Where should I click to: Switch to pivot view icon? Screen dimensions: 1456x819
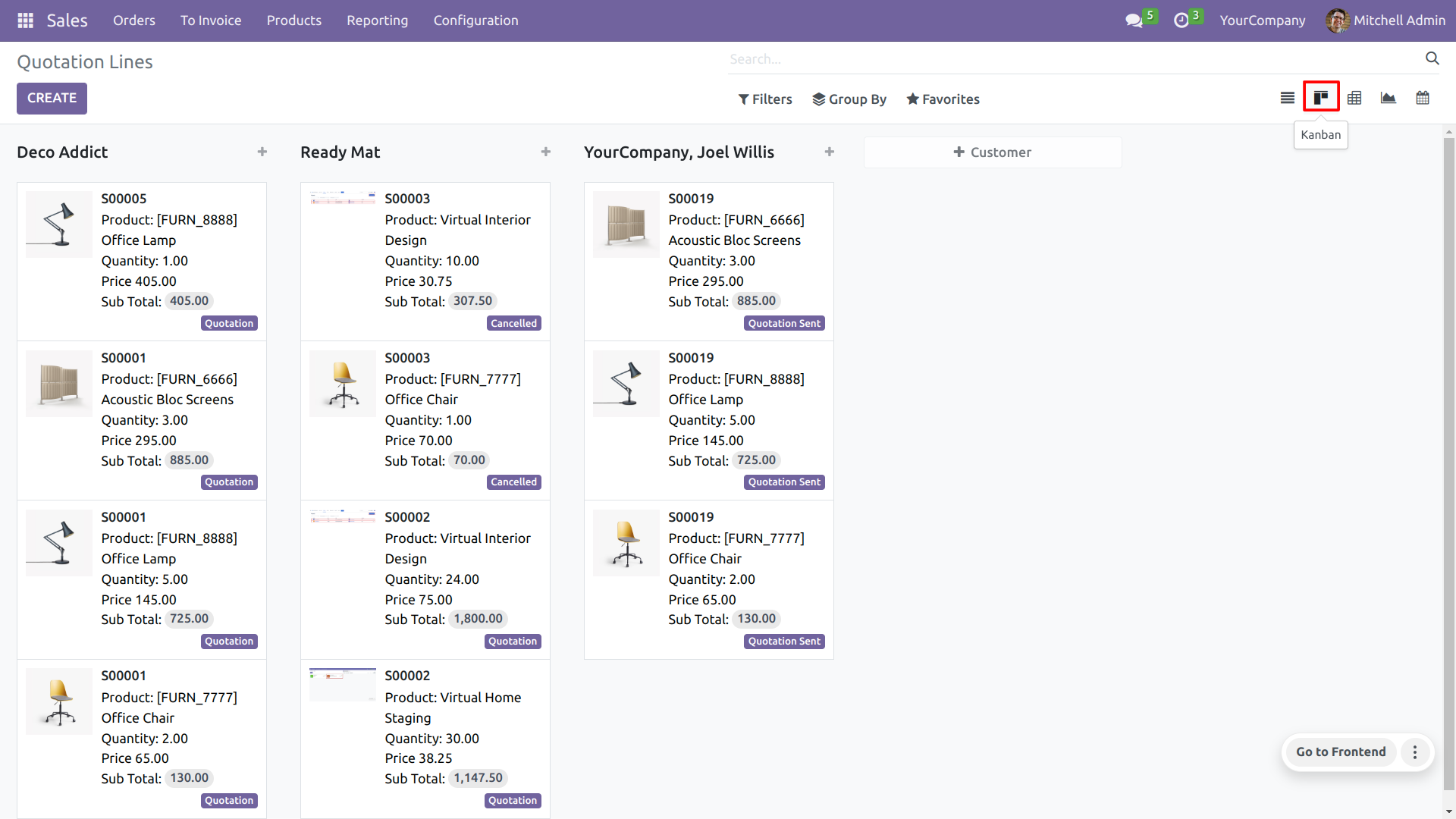pos(1354,98)
